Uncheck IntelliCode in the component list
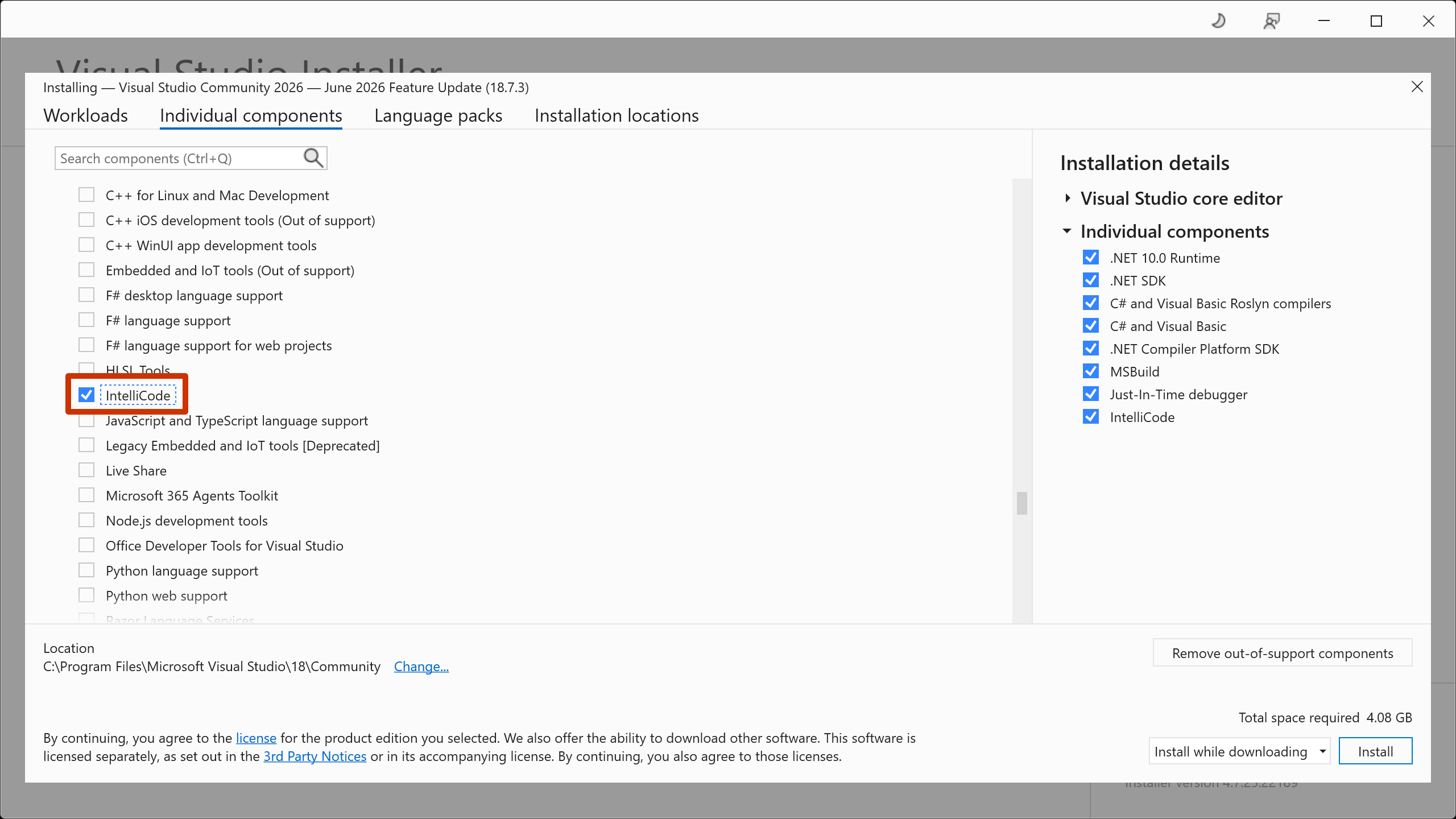The height and width of the screenshot is (819, 1456). click(x=86, y=395)
